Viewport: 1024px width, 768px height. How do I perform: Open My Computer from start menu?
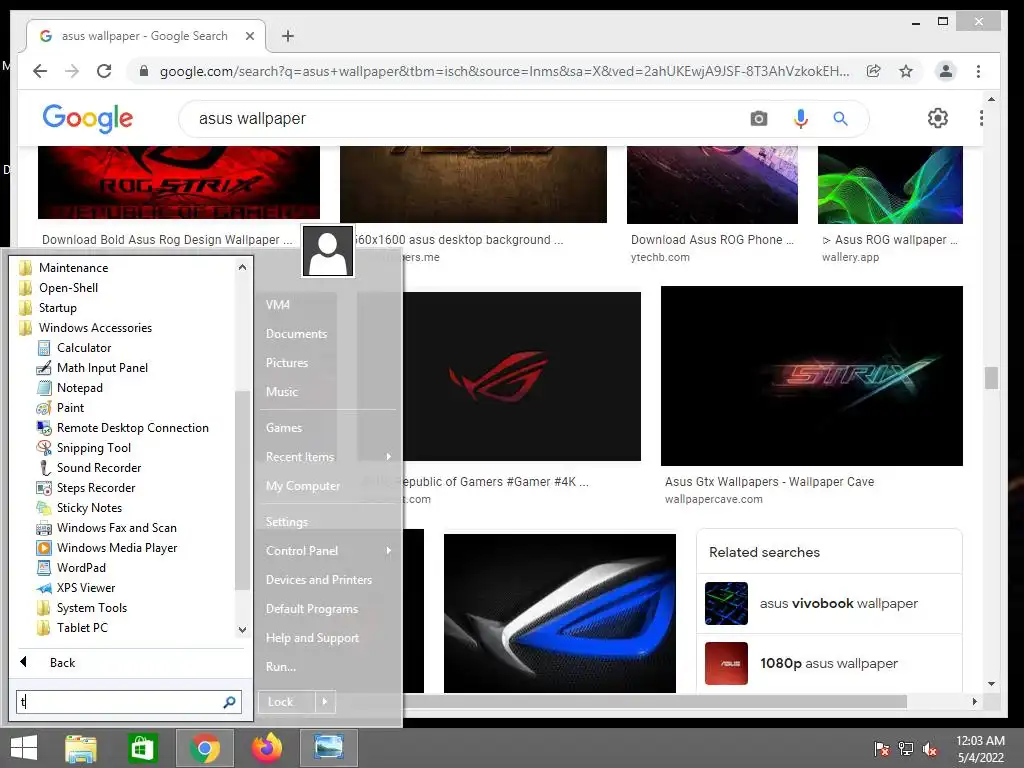click(x=303, y=486)
